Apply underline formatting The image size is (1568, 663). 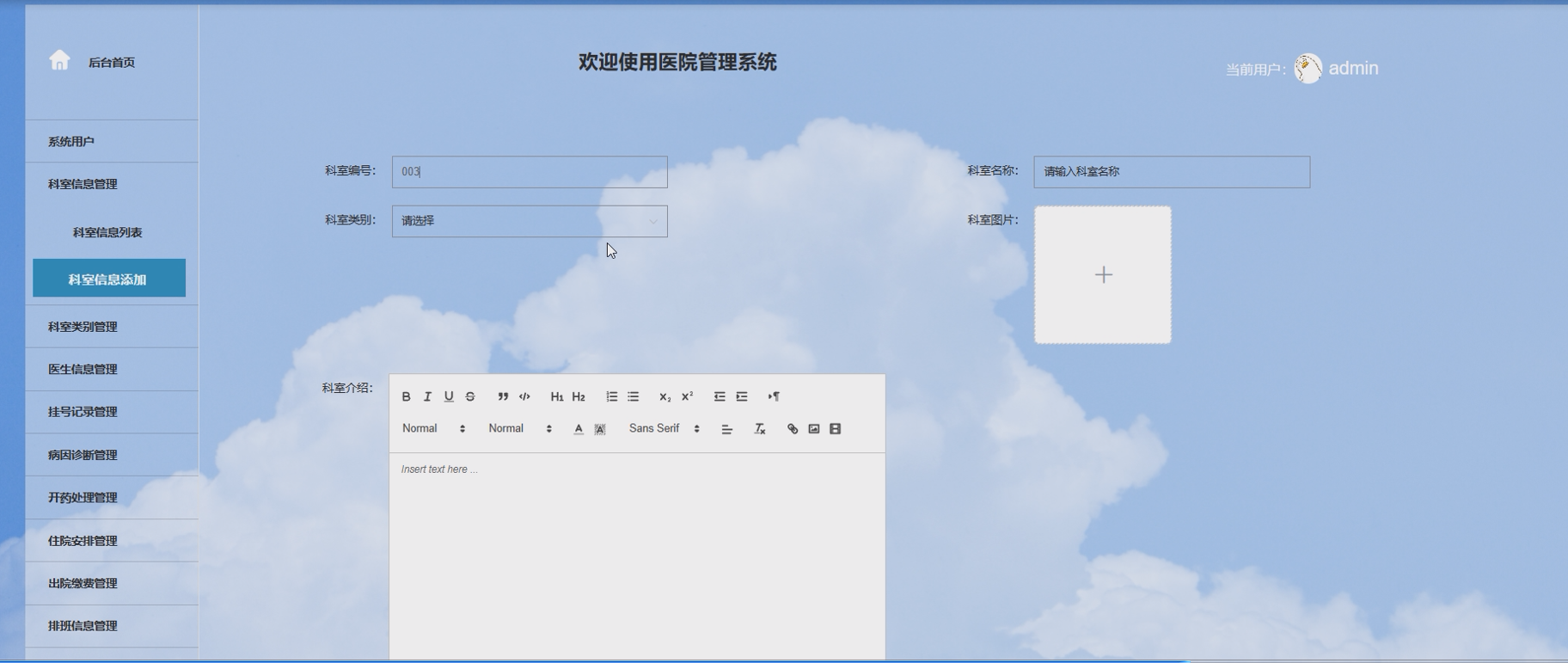tap(449, 396)
